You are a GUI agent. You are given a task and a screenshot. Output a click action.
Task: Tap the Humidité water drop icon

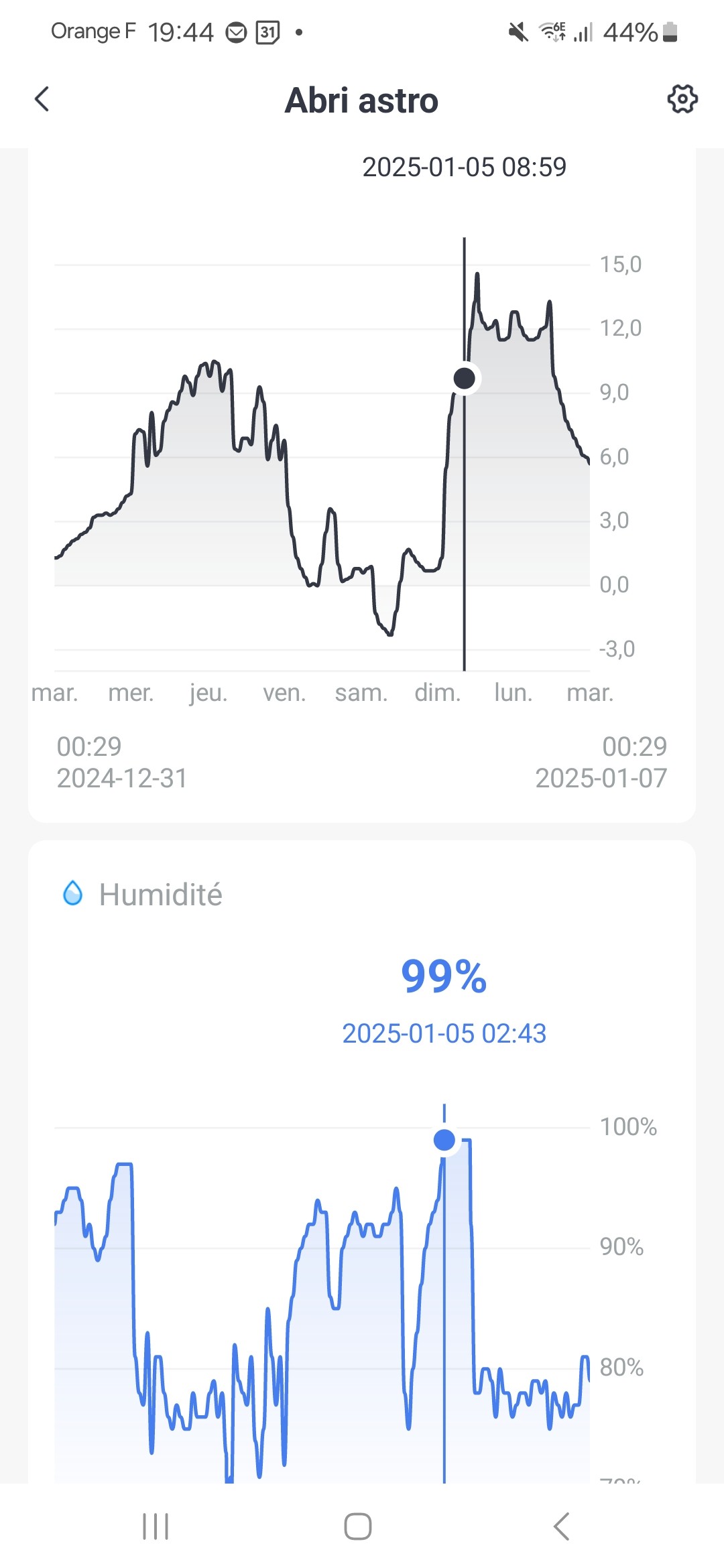[72, 893]
